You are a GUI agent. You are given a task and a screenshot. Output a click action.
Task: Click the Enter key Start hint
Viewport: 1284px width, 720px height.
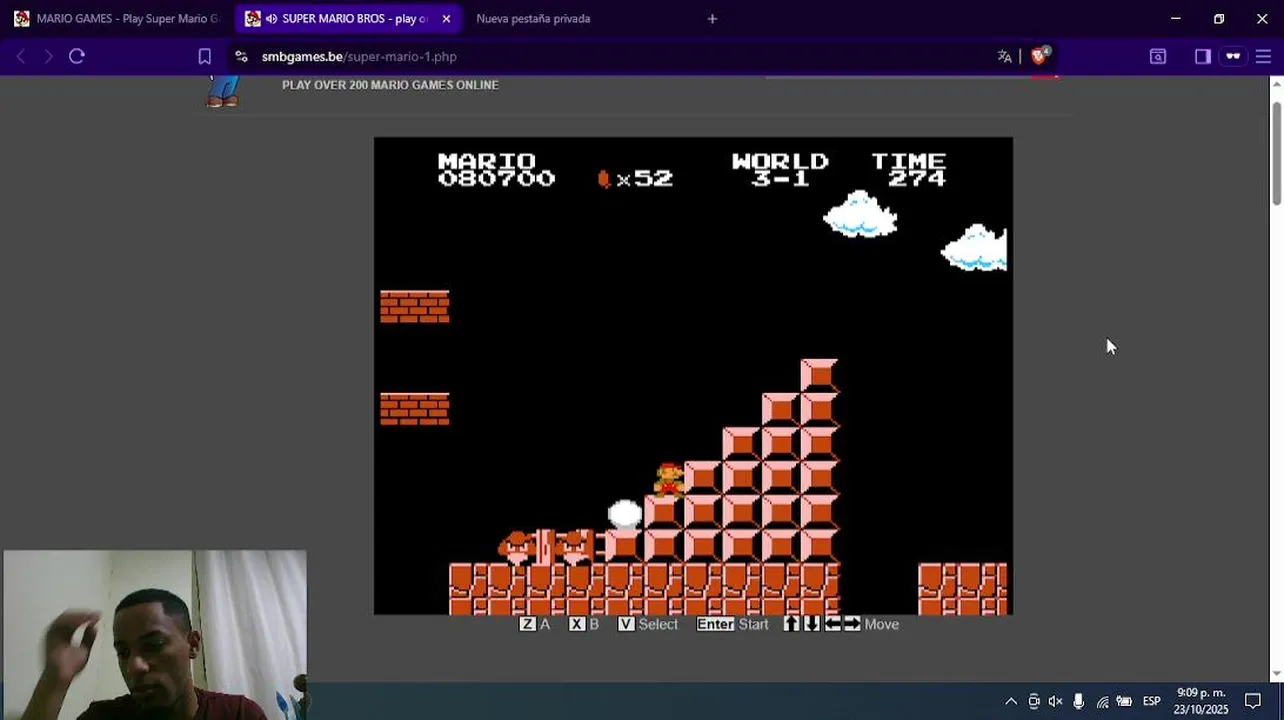[x=733, y=624]
